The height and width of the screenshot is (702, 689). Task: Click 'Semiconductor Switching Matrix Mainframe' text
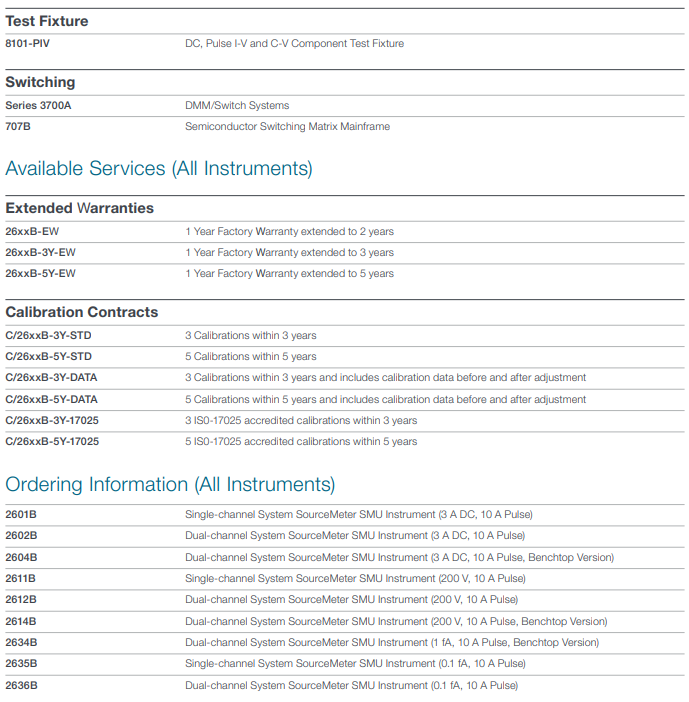[x=287, y=126]
